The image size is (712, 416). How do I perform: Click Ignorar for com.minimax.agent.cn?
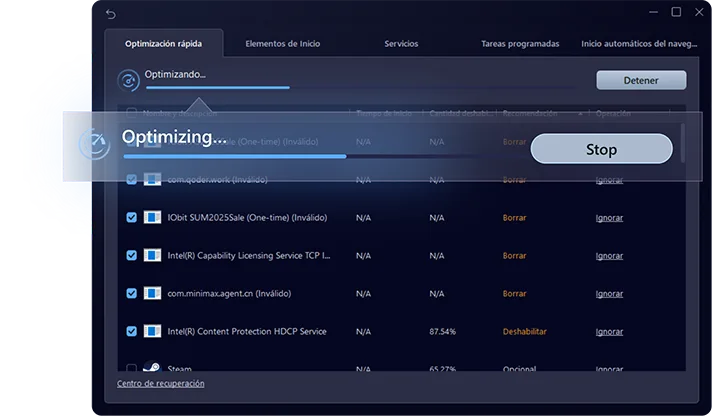point(609,294)
